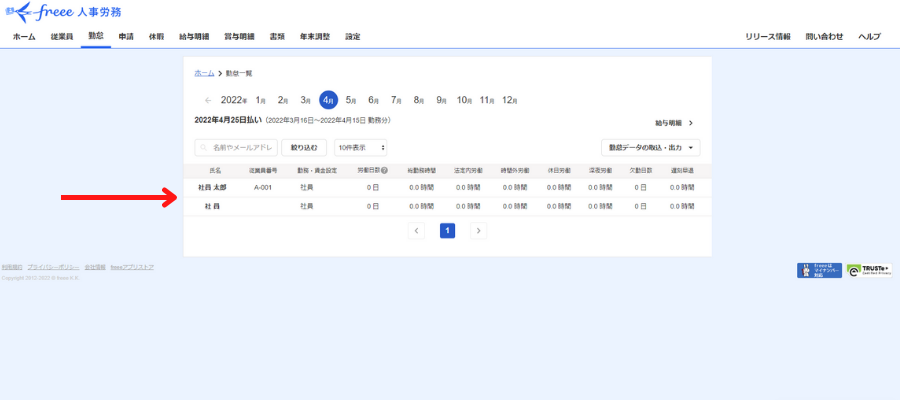Click the freee マイナンバー対応 badge
Viewport: 900px width, 400px height.
(819, 270)
